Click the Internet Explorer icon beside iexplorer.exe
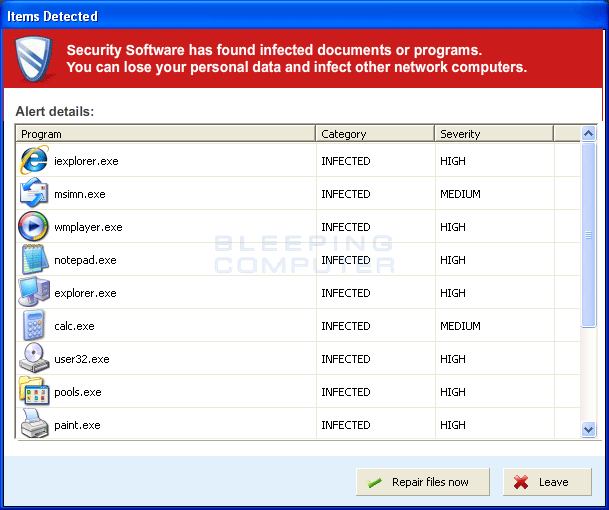Image resolution: width=609 pixels, height=510 pixels. coord(34,160)
